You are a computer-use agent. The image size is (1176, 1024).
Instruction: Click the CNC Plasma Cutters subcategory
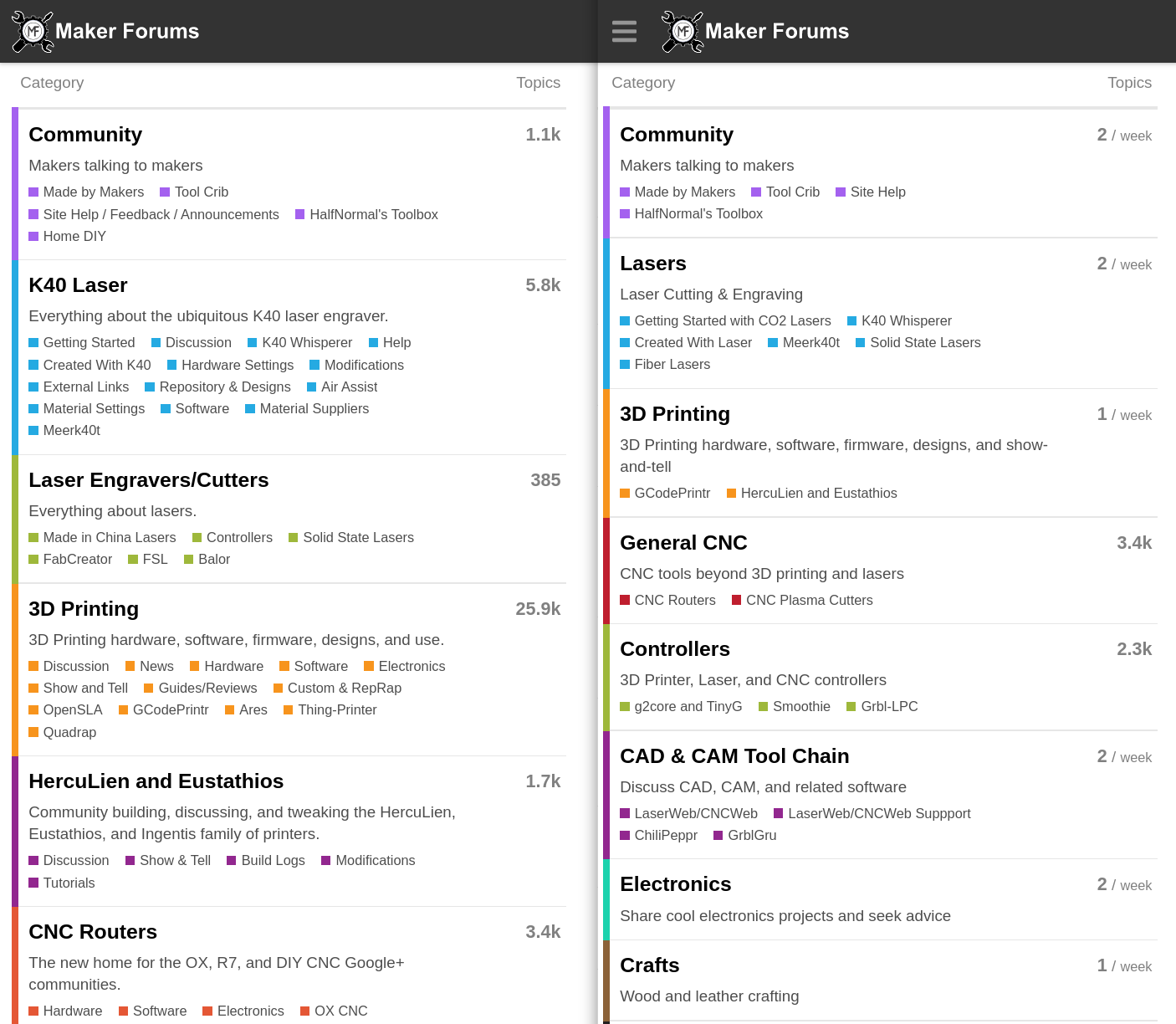pos(809,600)
